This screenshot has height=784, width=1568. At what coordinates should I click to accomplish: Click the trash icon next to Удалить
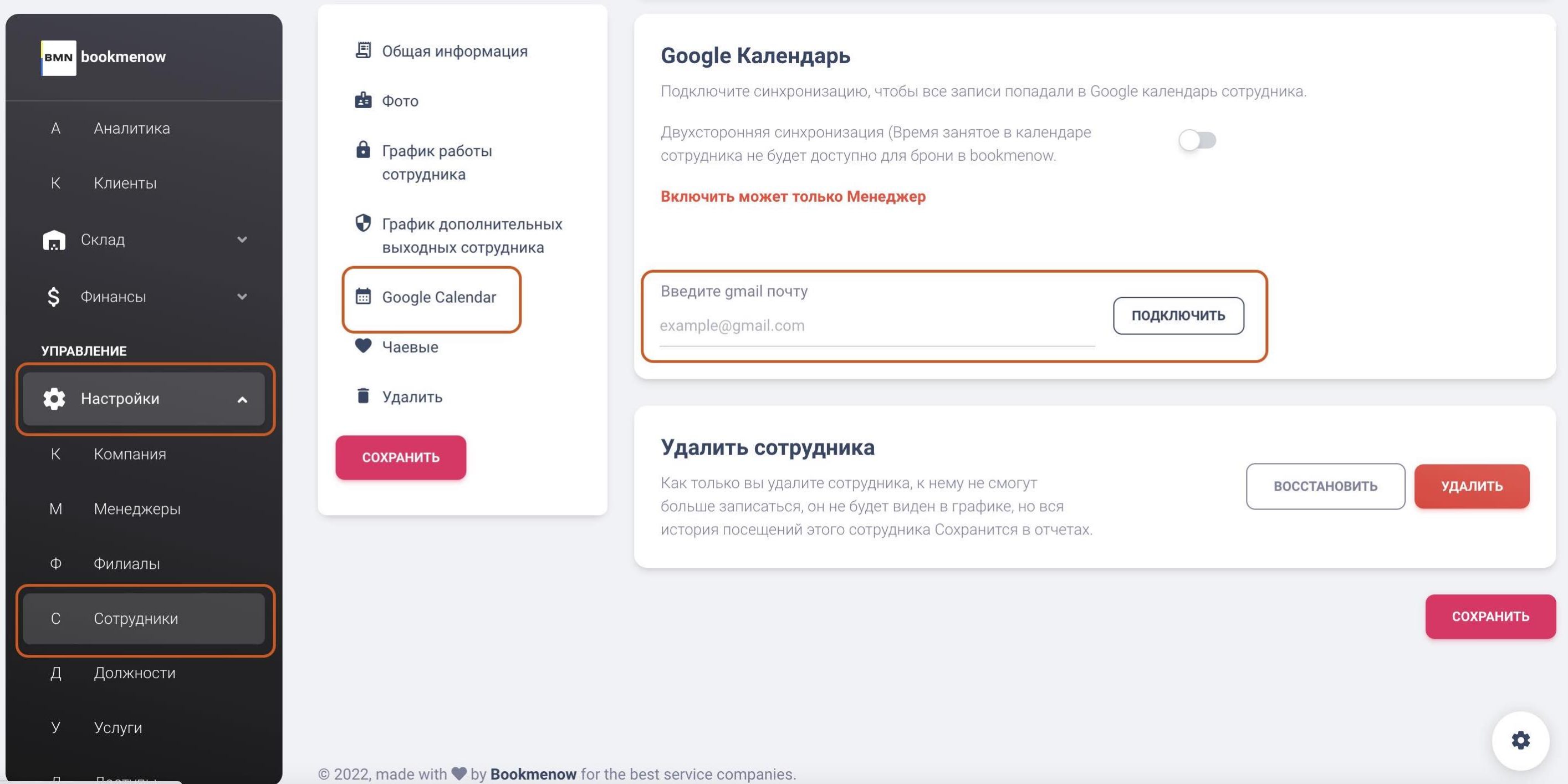point(364,396)
